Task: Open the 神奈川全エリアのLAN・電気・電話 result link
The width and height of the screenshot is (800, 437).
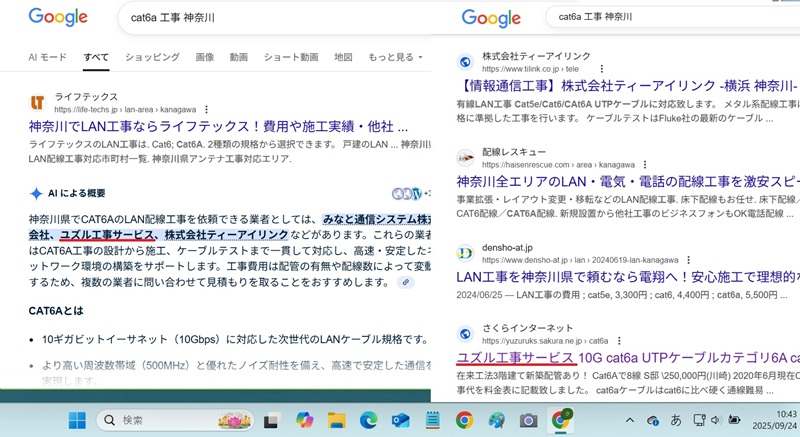Action: point(628,182)
